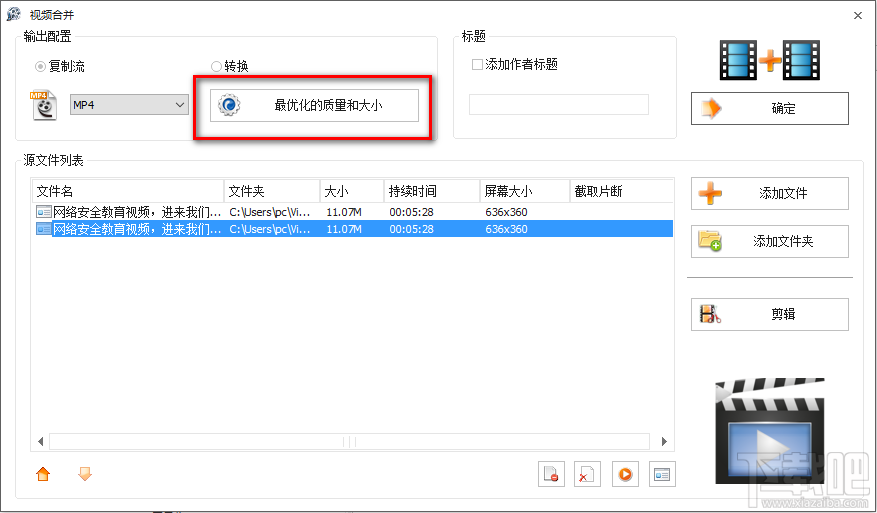This screenshot has height=513, width=877.
Task: Click the 最优化的质量和大小 settings button
Action: click(314, 105)
